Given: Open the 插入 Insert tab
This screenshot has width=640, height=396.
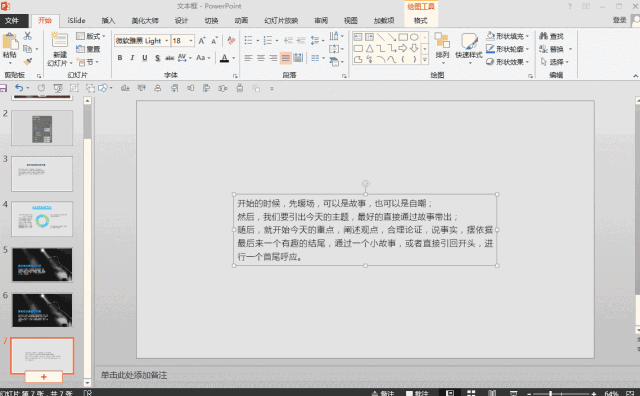Looking at the screenshot, I should coord(108,20).
